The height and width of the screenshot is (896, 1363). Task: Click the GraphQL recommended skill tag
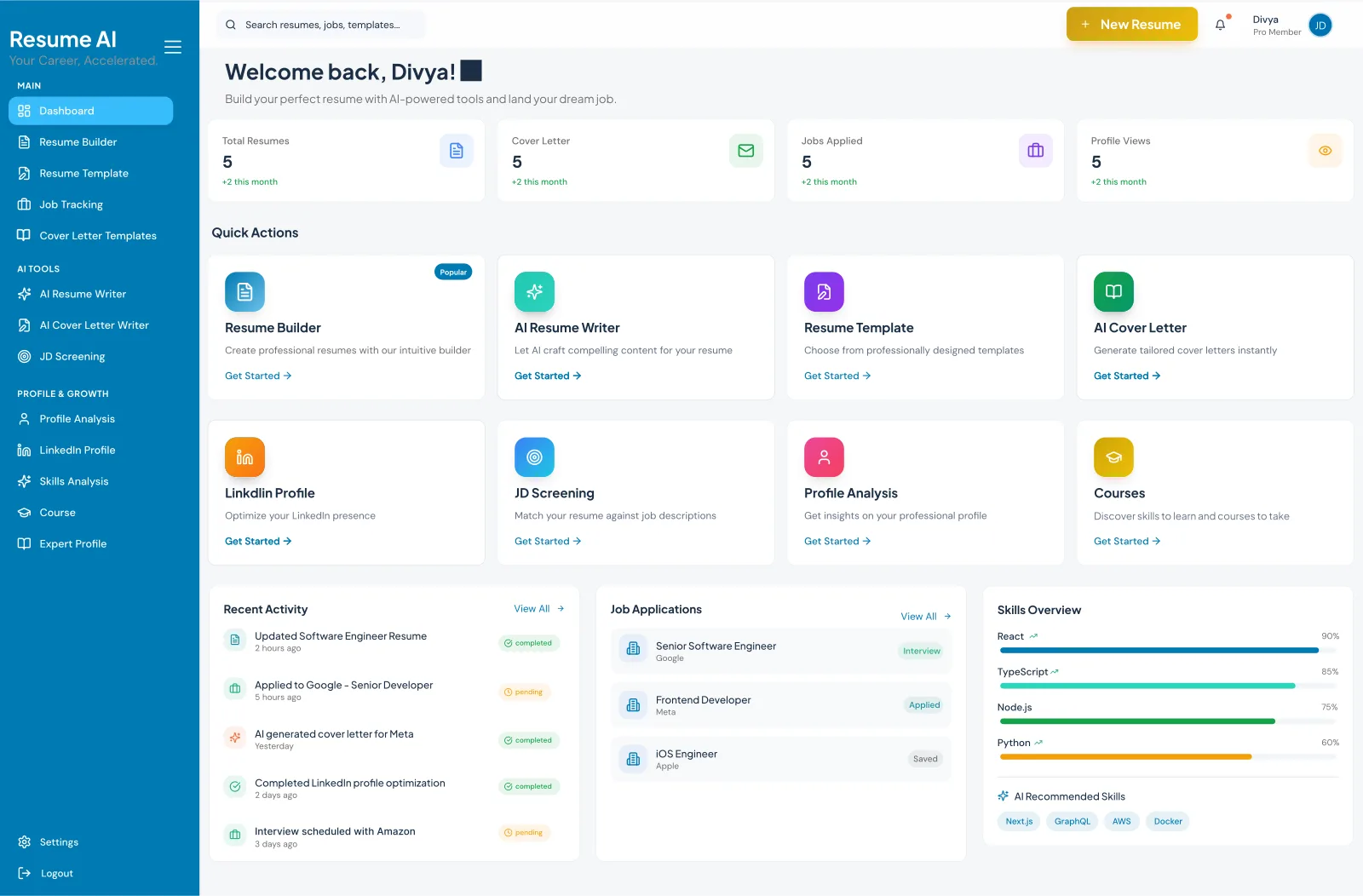[1072, 822]
